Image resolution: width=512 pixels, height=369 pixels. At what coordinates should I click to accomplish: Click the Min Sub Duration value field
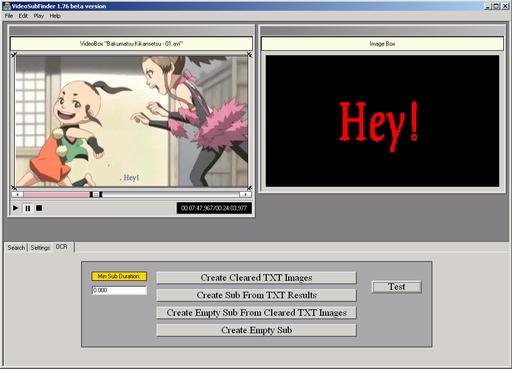point(119,290)
